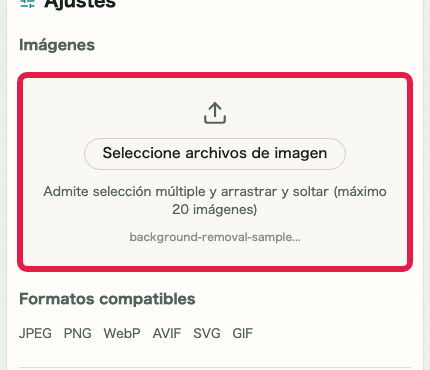Click the divider line under the format list

[215, 368]
